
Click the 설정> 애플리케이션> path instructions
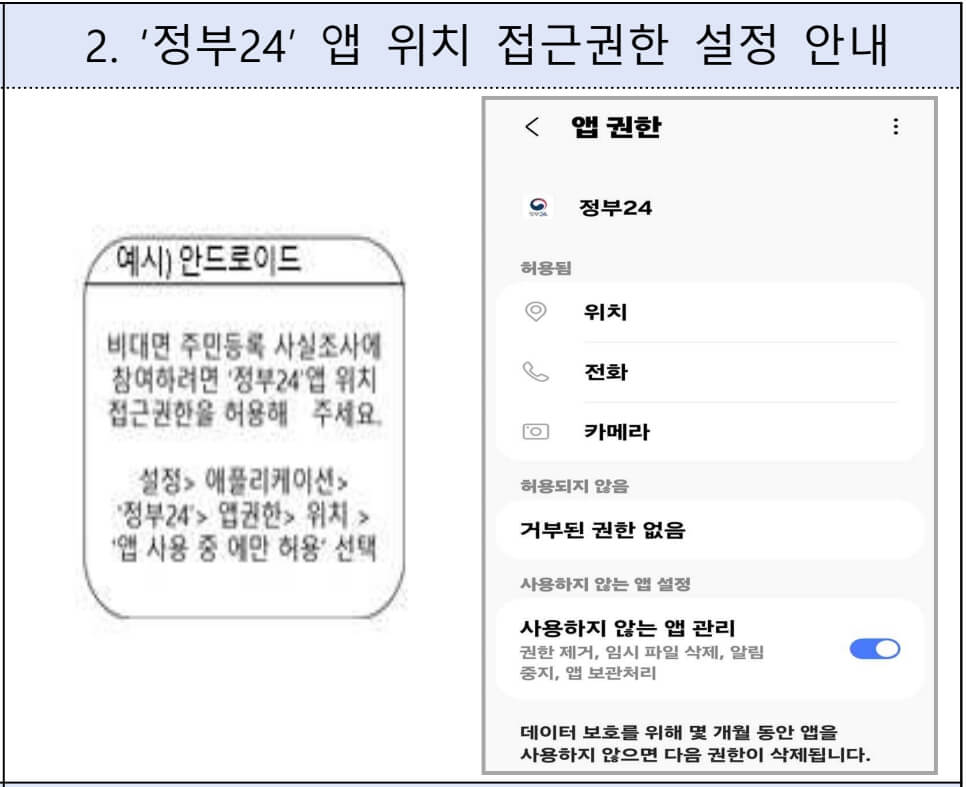pyautogui.click(x=244, y=515)
